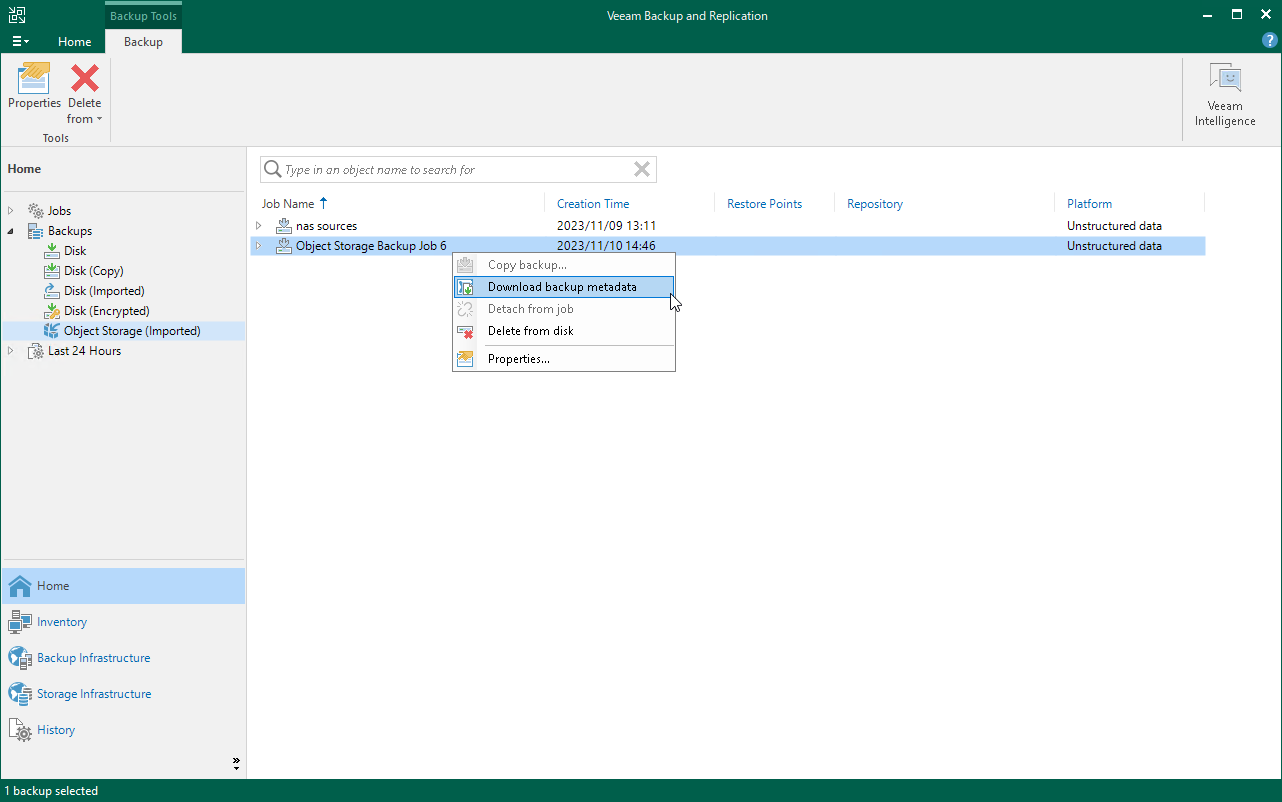Image resolution: width=1282 pixels, height=802 pixels.
Task: Select the Disk (Copy) node
Action: (x=92, y=270)
